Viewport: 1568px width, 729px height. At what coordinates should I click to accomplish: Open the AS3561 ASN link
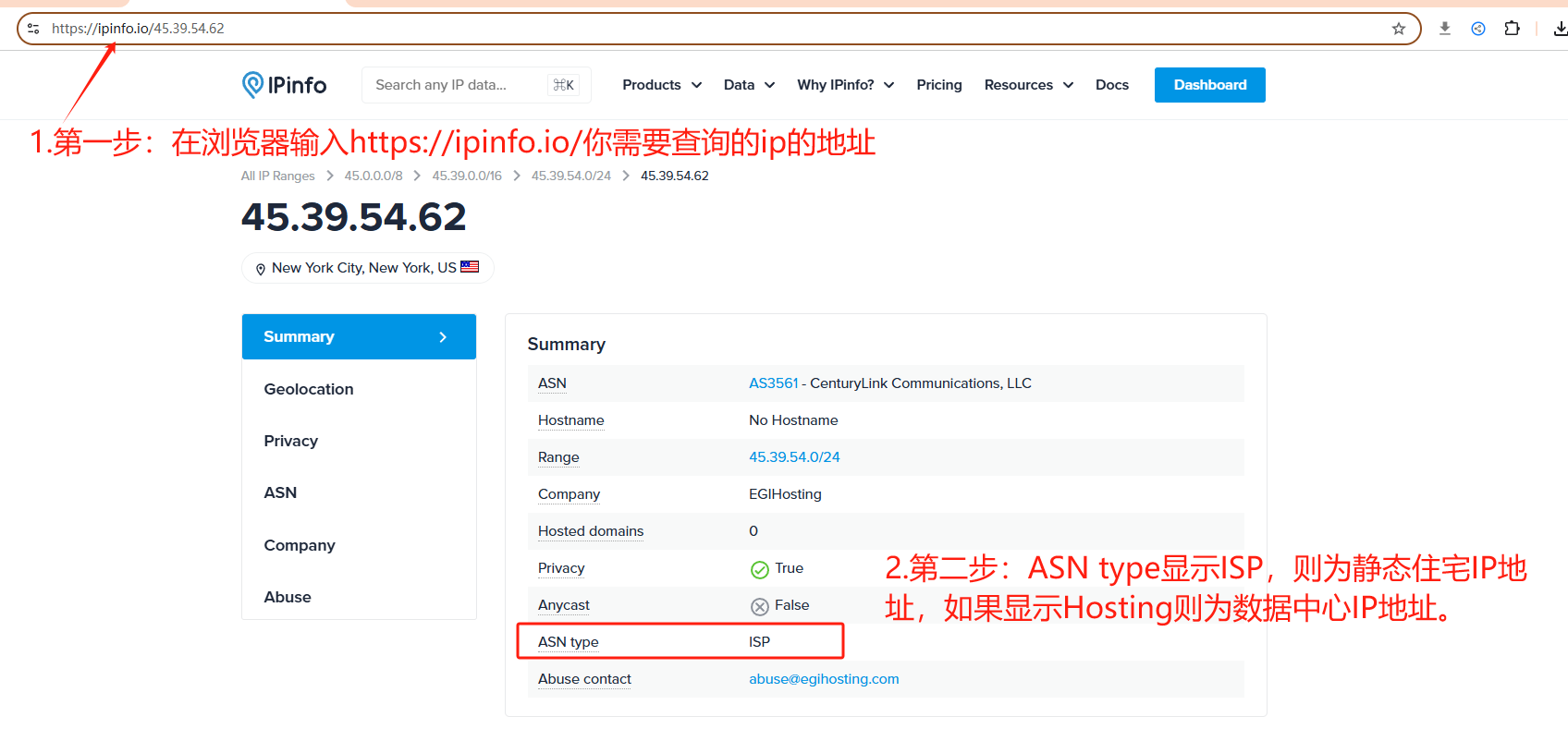pyautogui.click(x=773, y=383)
